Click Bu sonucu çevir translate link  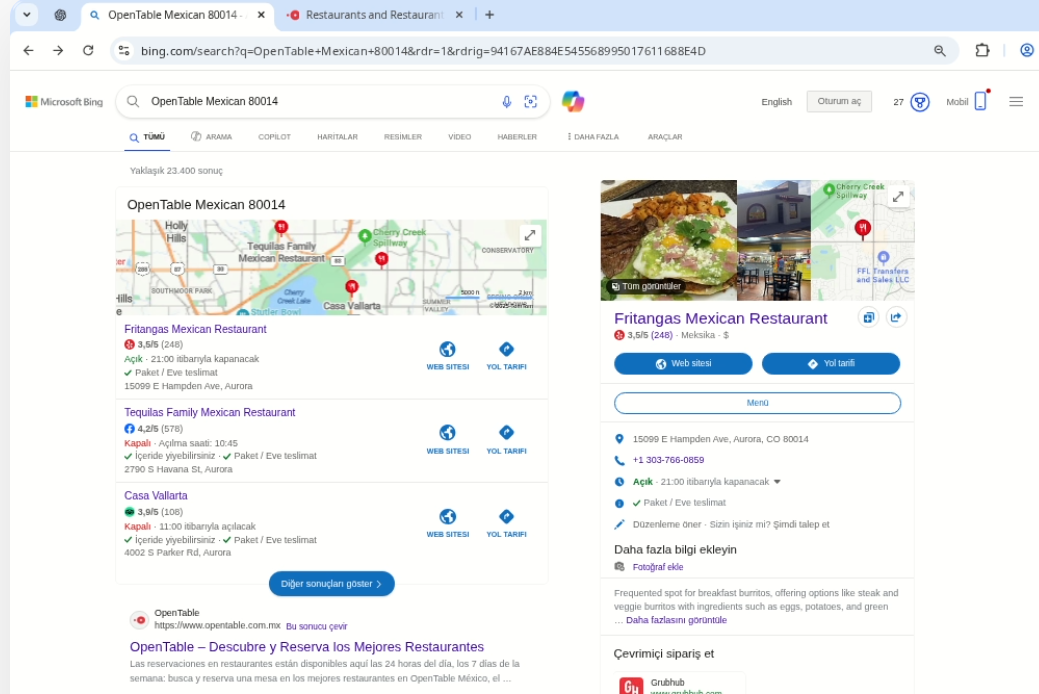317,626
